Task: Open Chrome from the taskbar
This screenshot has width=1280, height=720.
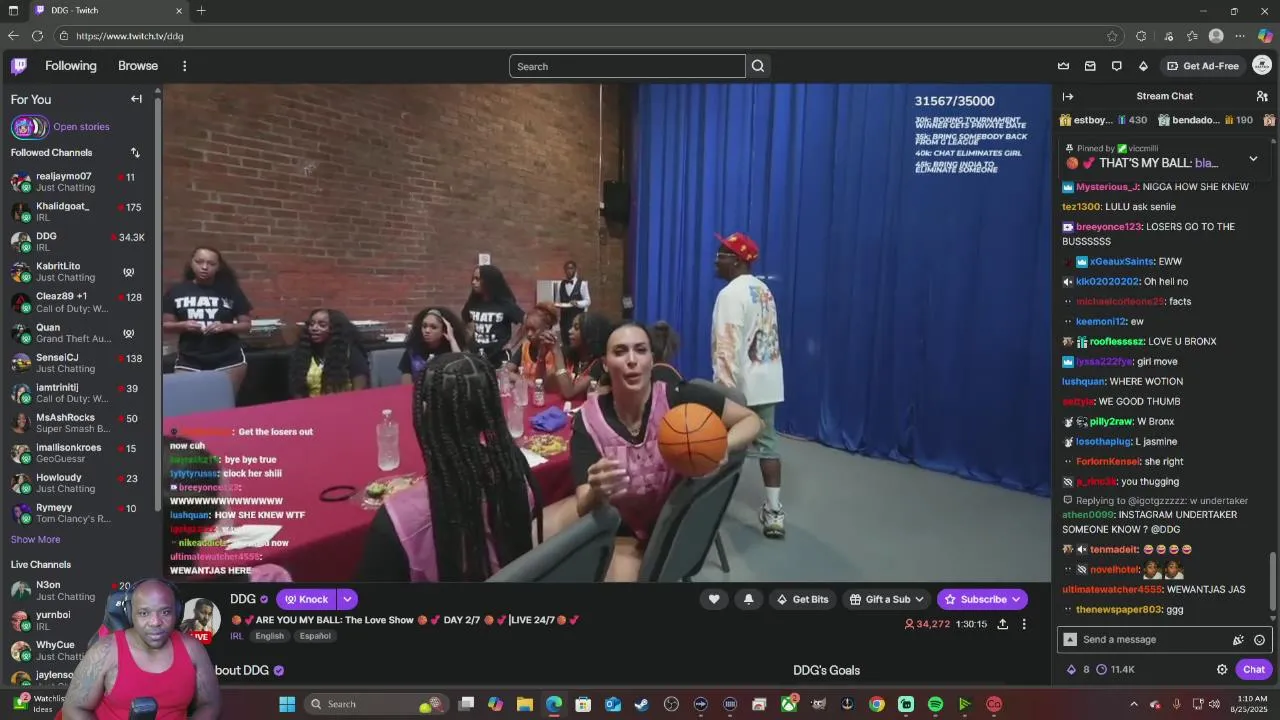Action: click(877, 704)
